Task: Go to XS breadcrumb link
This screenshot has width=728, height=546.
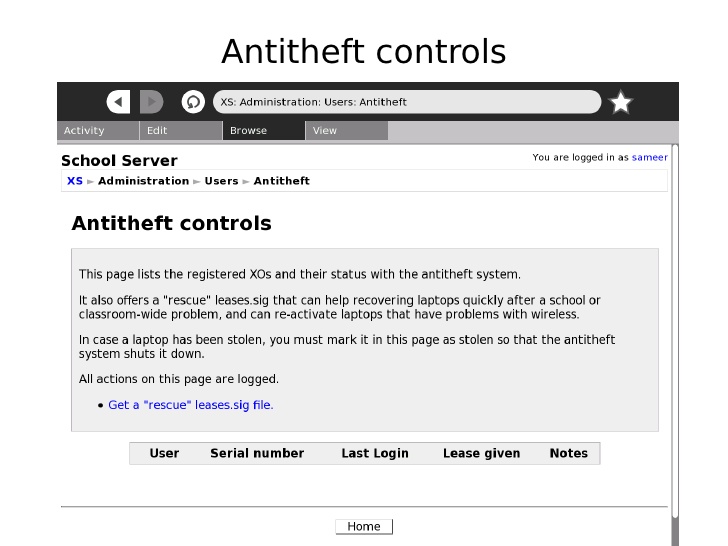Action: [x=75, y=181]
